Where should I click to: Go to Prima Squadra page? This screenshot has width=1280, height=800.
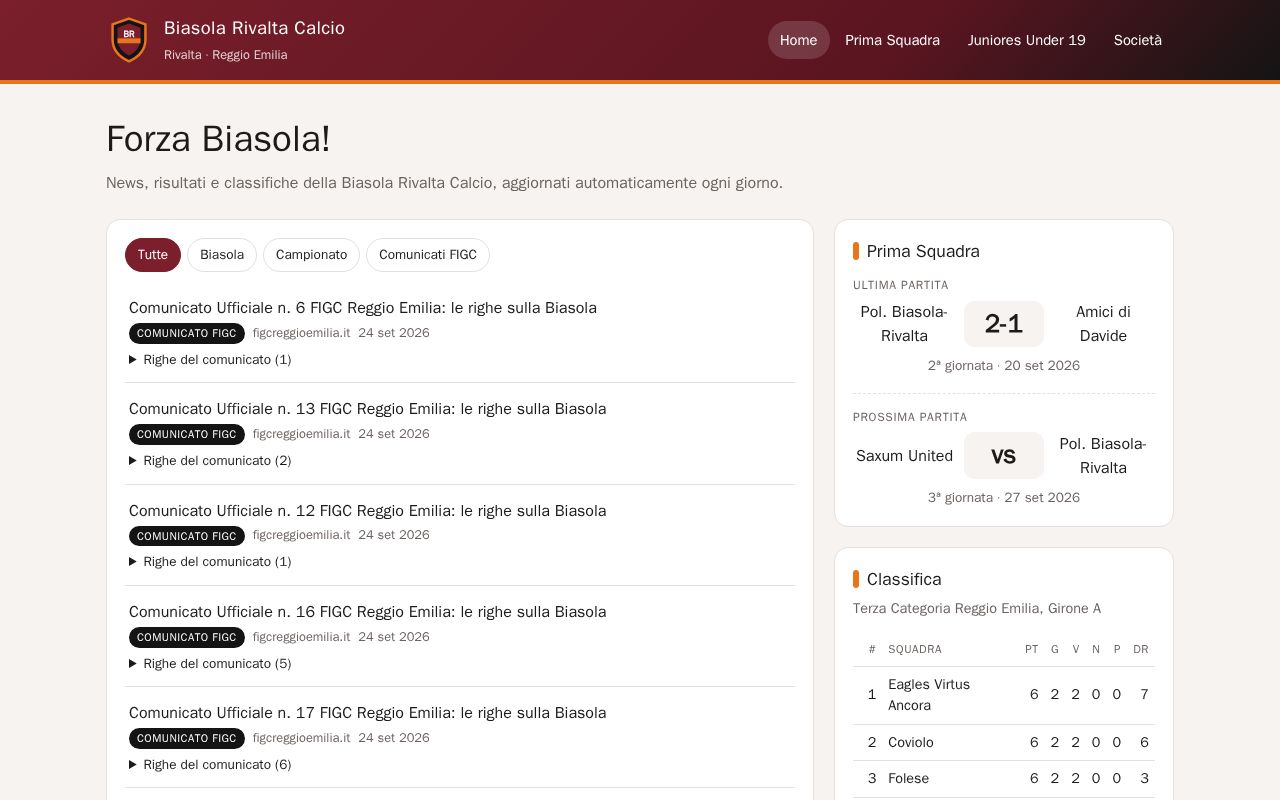892,40
